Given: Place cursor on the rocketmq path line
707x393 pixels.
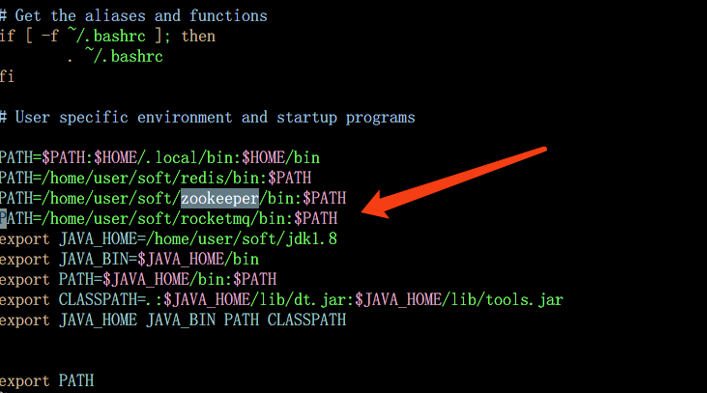Looking at the screenshot, I should pos(169,219).
